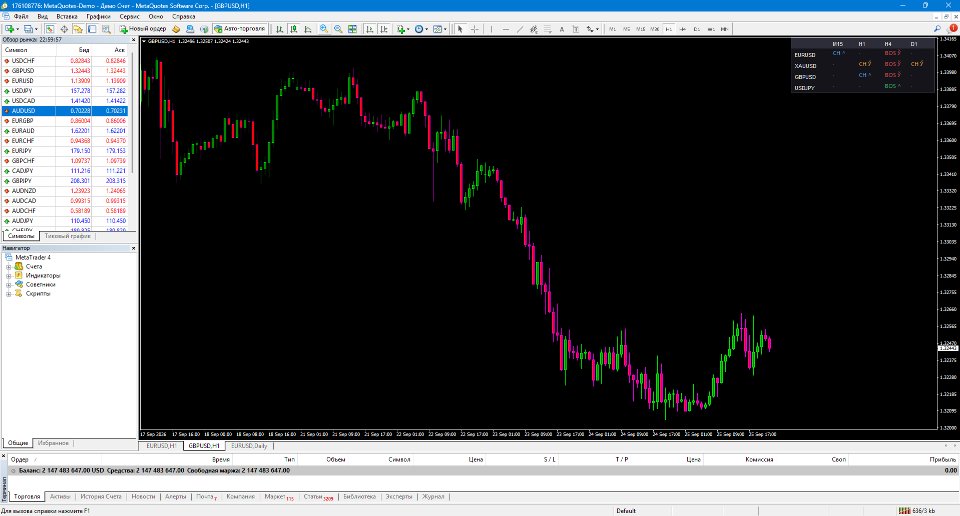Open the Profiles toolbar icon

click(x=28, y=29)
